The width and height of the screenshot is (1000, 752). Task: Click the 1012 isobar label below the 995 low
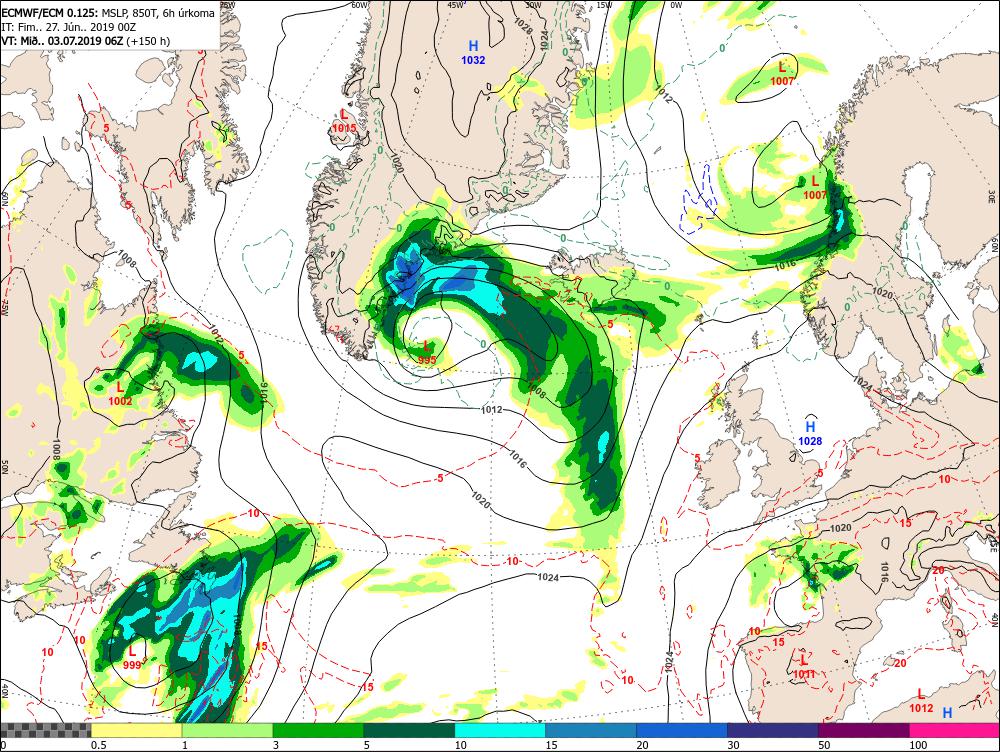point(492,409)
